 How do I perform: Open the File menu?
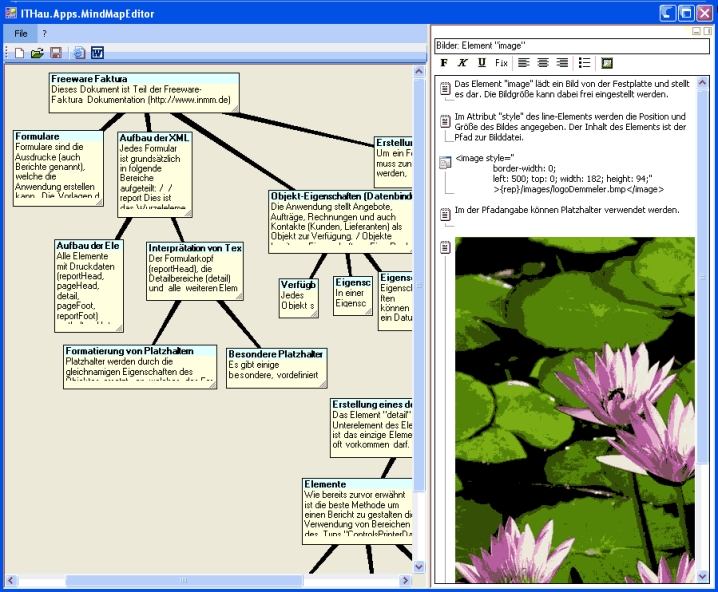[21, 33]
